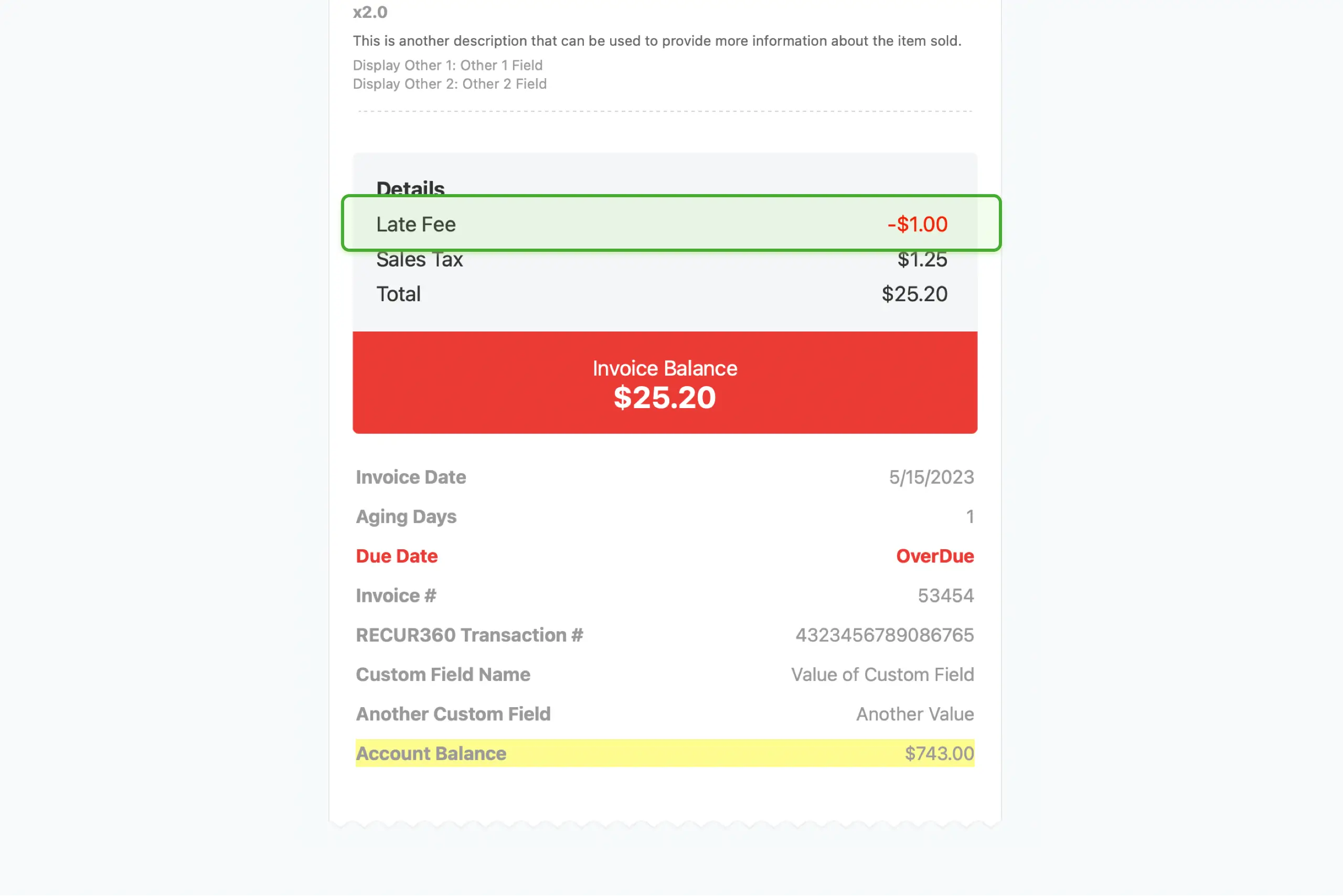This screenshot has height=896, width=1343.
Task: Click the -$1.00 late fee amount
Action: coord(916,224)
